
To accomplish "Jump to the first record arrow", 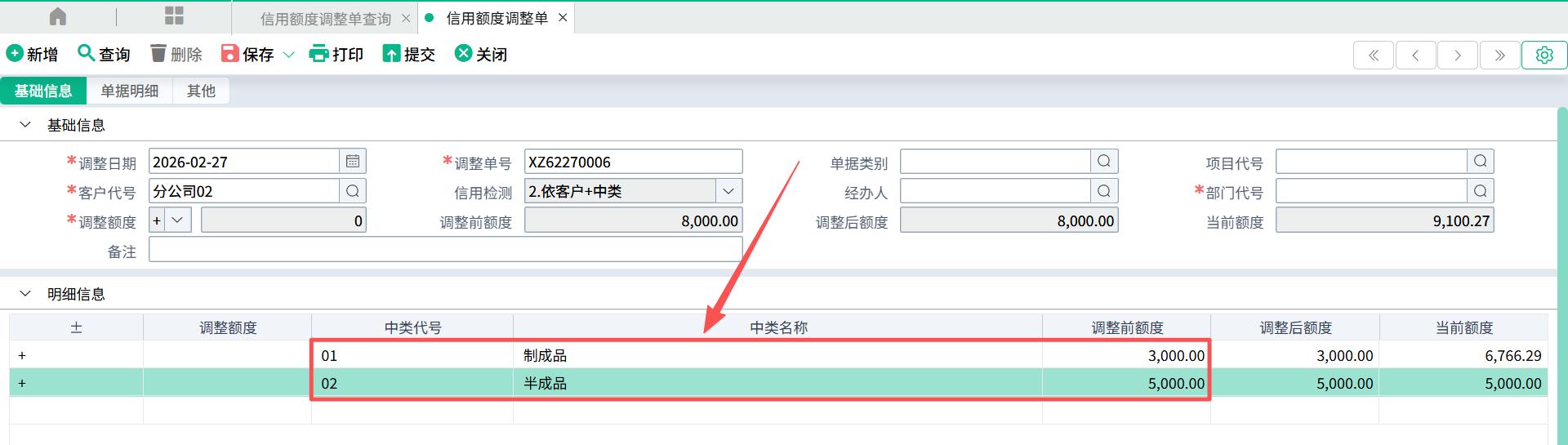I will point(1374,55).
